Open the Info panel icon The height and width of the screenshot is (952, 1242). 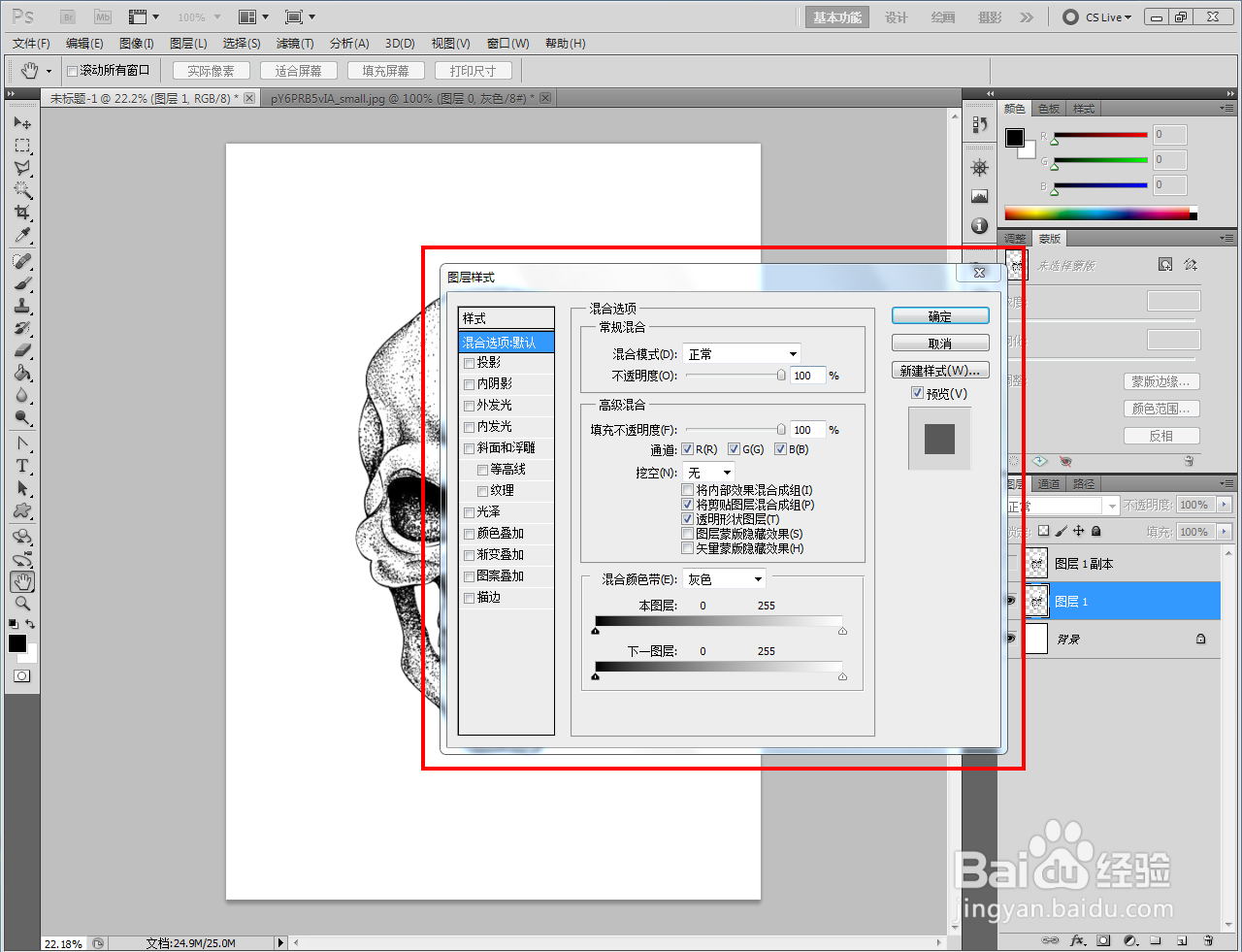pos(980,226)
